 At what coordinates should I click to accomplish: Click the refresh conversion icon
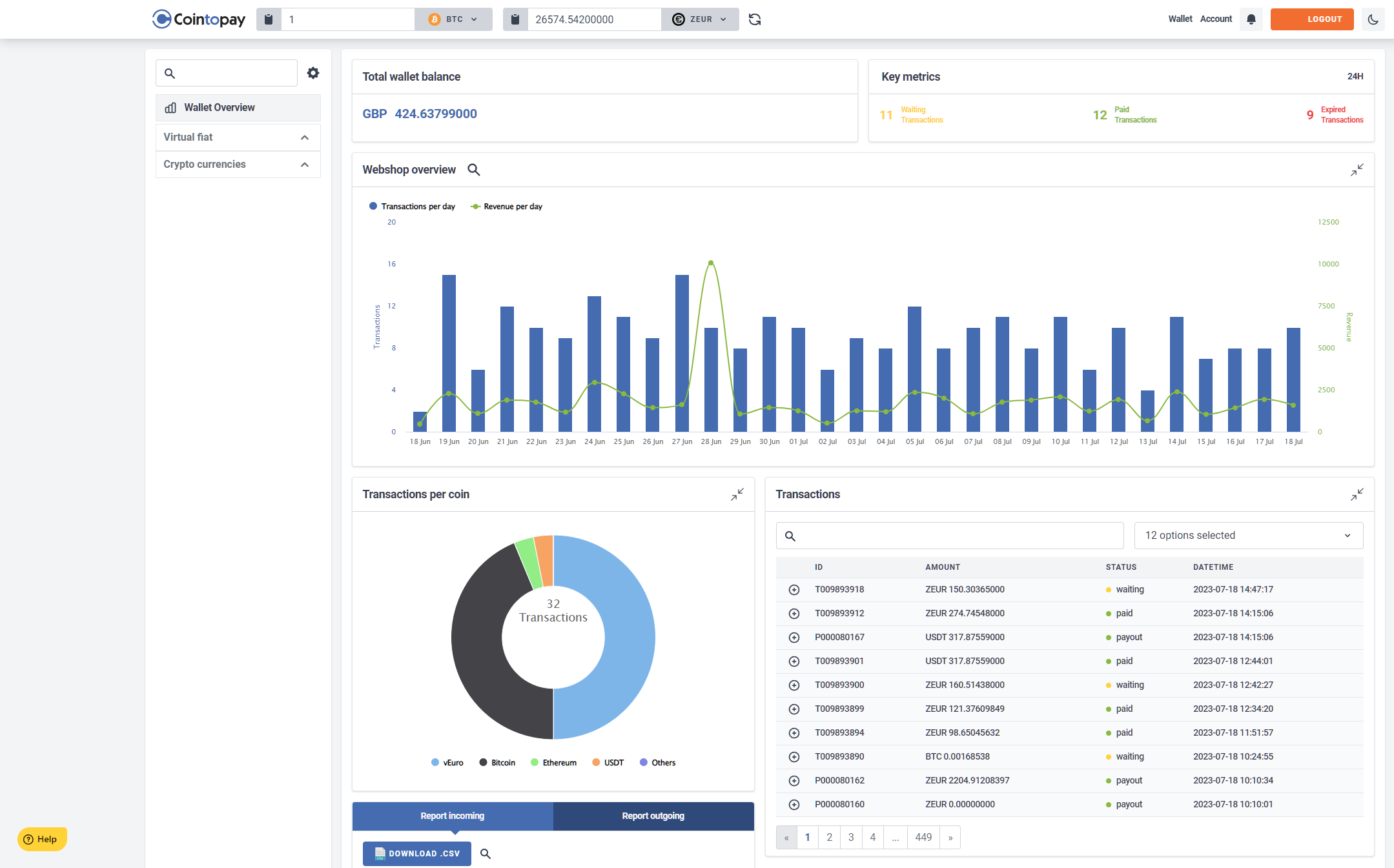click(754, 19)
